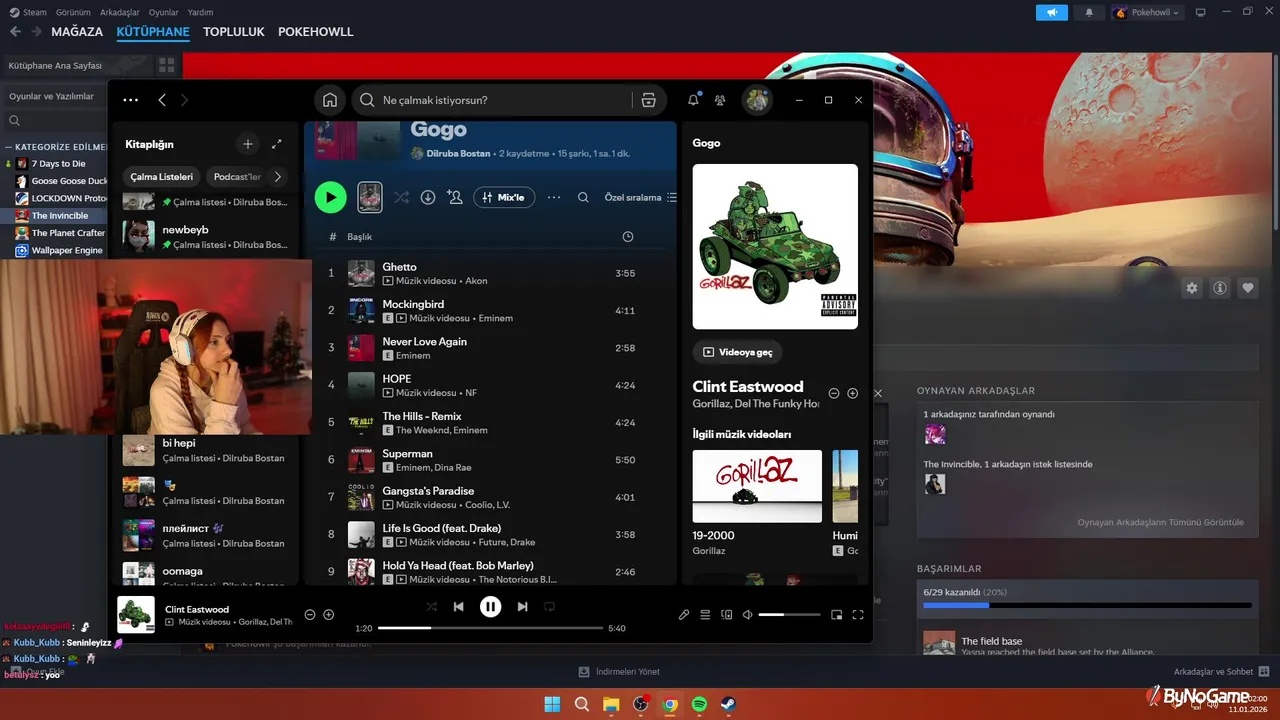Enter Spotify full screen mode

pyautogui.click(x=858, y=615)
